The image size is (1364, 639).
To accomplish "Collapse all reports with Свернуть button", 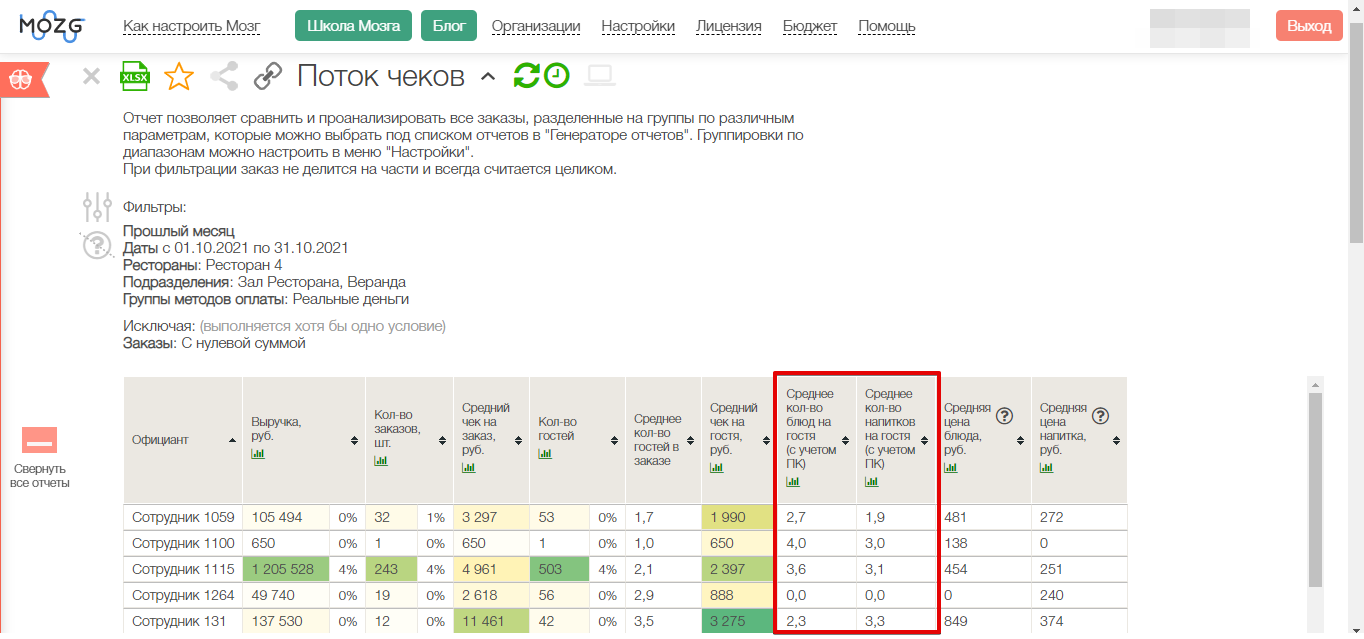I will 39,441.
